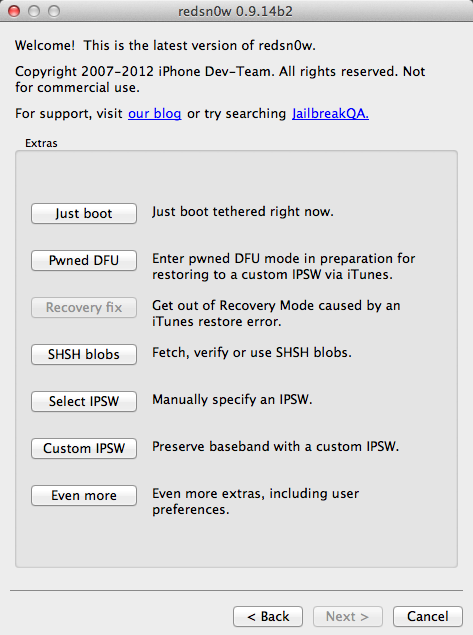This screenshot has width=473, height=635.
Task: Open the JailbreakQA link
Action: pos(330,114)
